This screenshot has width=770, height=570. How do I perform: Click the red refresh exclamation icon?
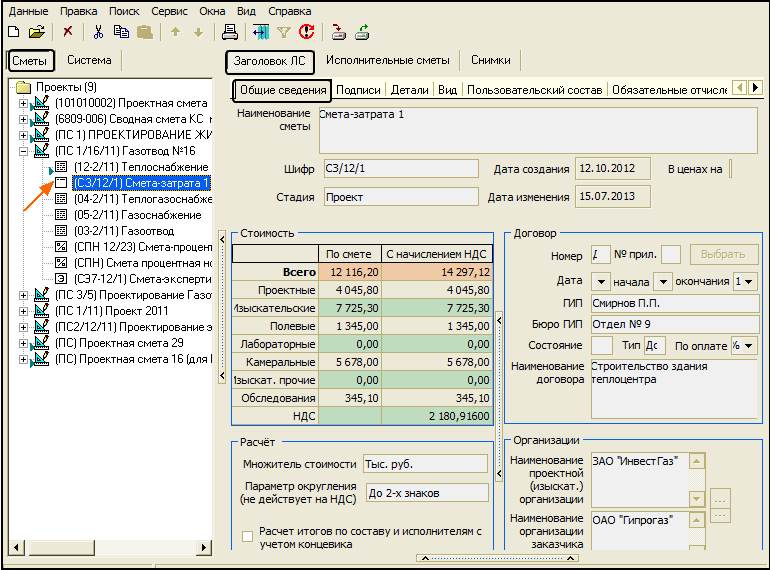pyautogui.click(x=306, y=32)
